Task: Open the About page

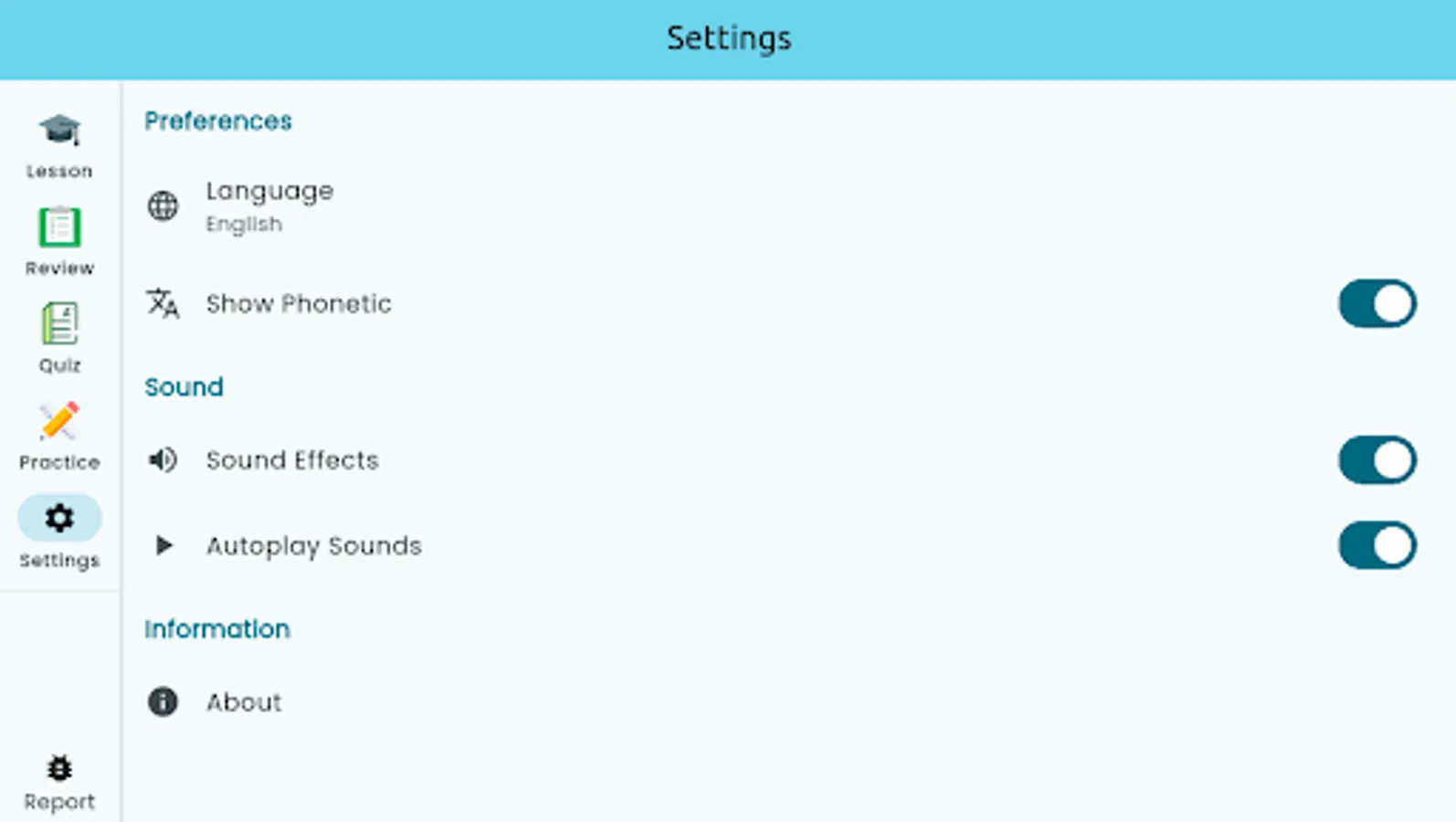Action: tap(243, 701)
